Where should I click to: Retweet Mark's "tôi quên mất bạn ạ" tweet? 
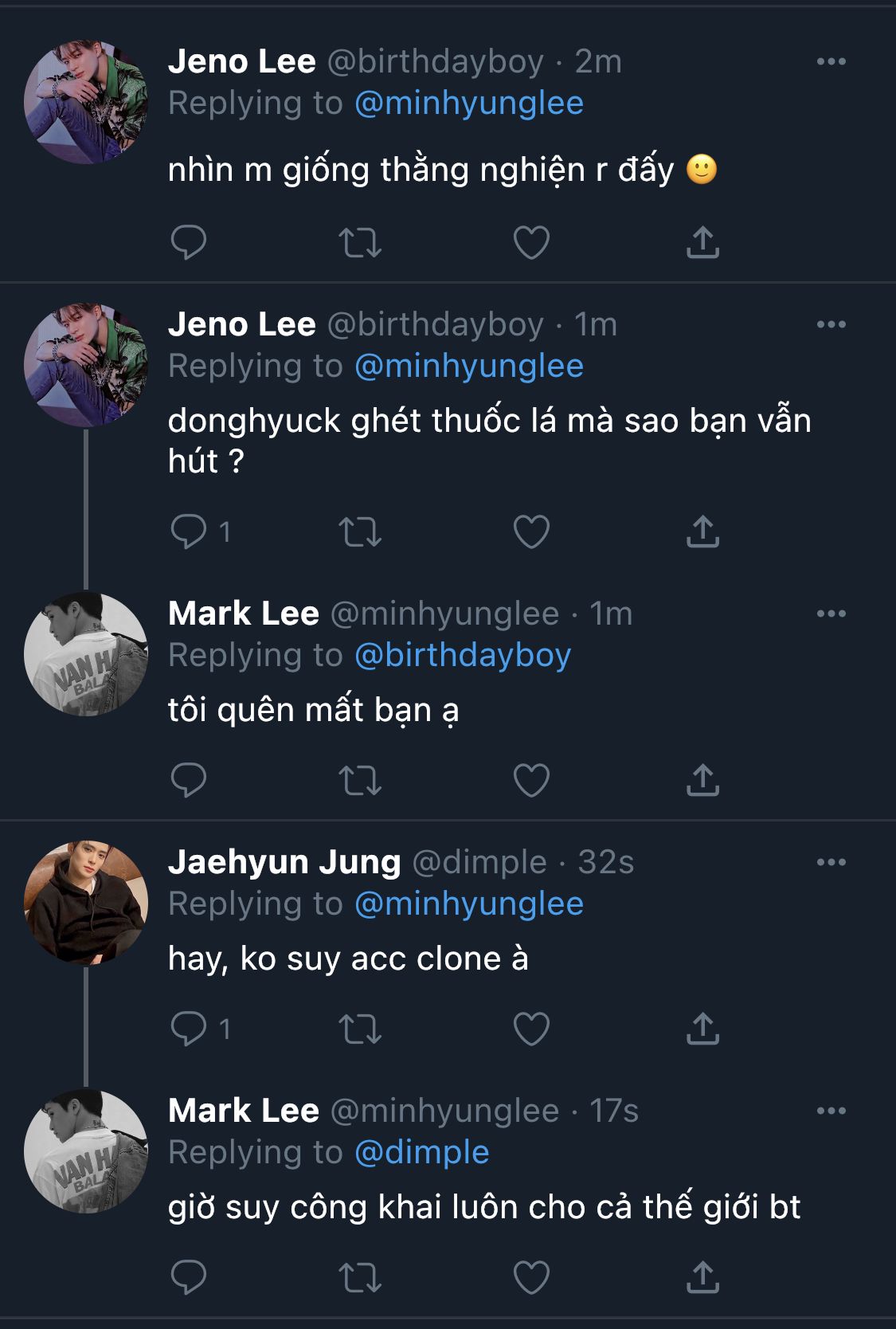360,780
